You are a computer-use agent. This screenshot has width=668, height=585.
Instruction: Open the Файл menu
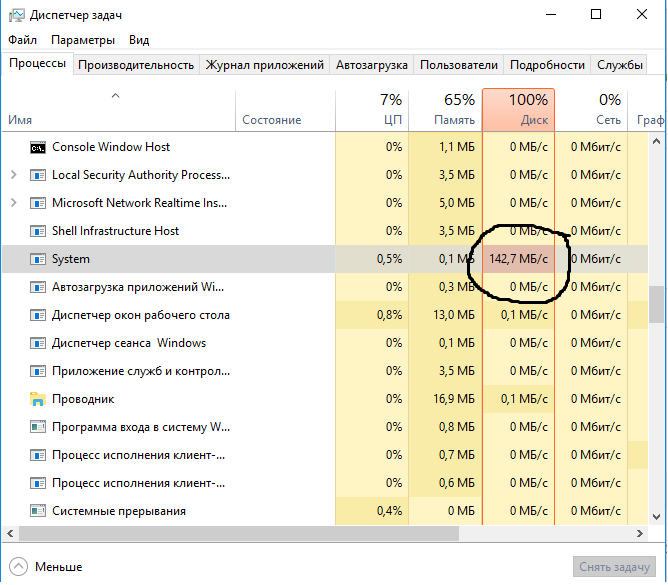[x=23, y=40]
